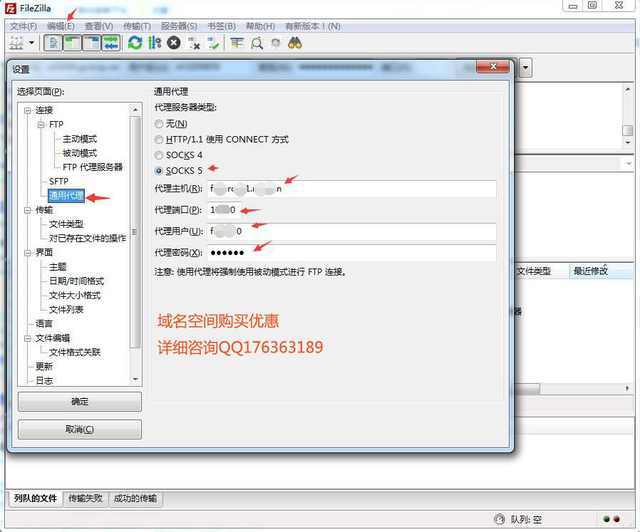Toggle the message log display icon
The image size is (640, 532).
point(53,42)
